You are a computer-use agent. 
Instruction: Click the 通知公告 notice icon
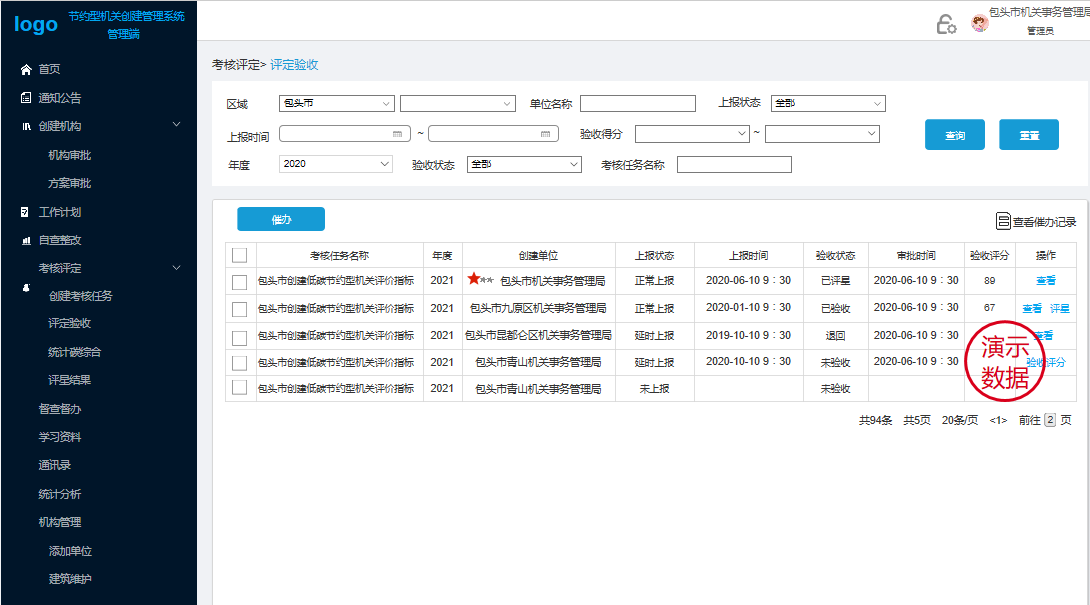(x=26, y=98)
